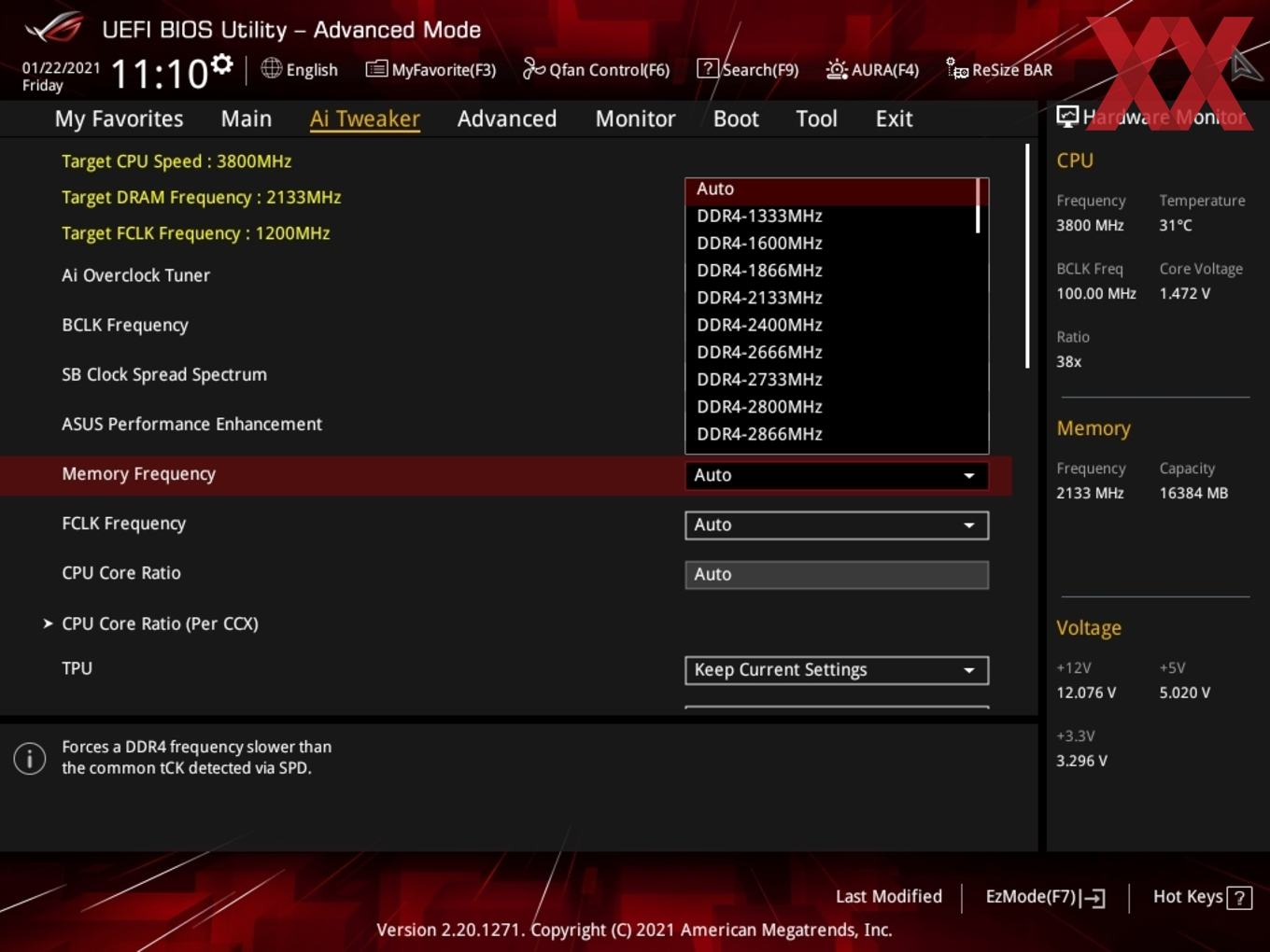Choose DDR4-2800MHz option
Image resolution: width=1270 pixels, height=952 pixels.
[831, 407]
